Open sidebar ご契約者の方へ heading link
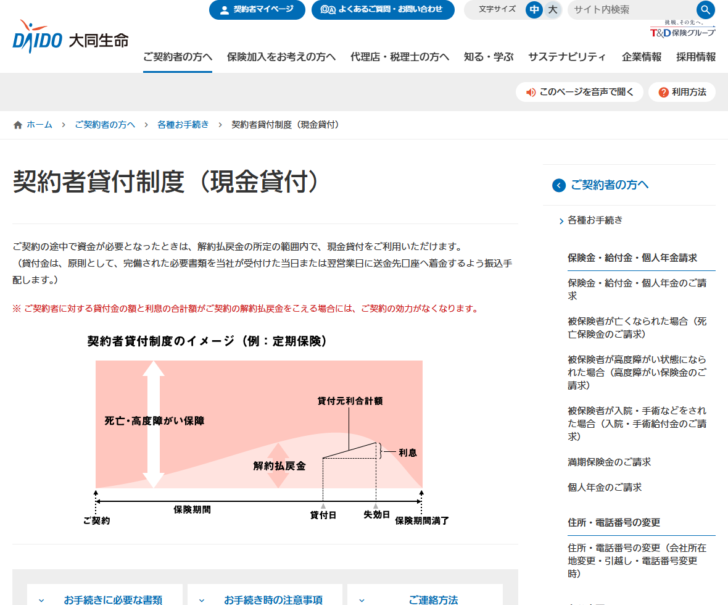Viewport: 728px width, 605px height. 609,185
